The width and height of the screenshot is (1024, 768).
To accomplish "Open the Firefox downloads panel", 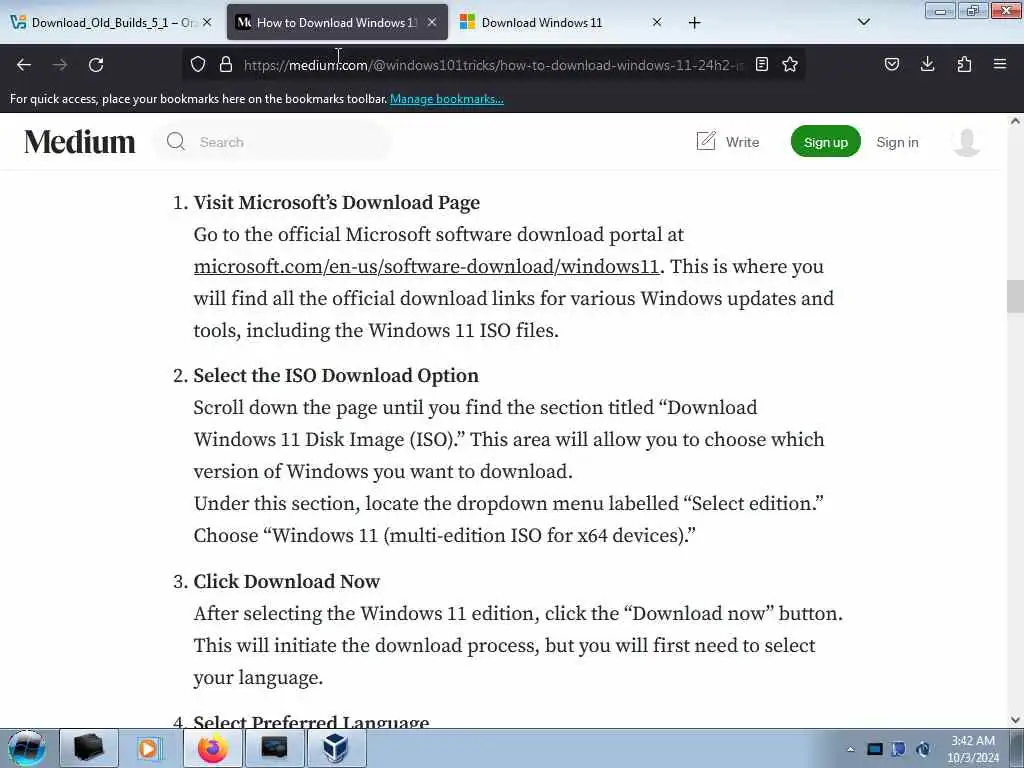I will [927, 64].
